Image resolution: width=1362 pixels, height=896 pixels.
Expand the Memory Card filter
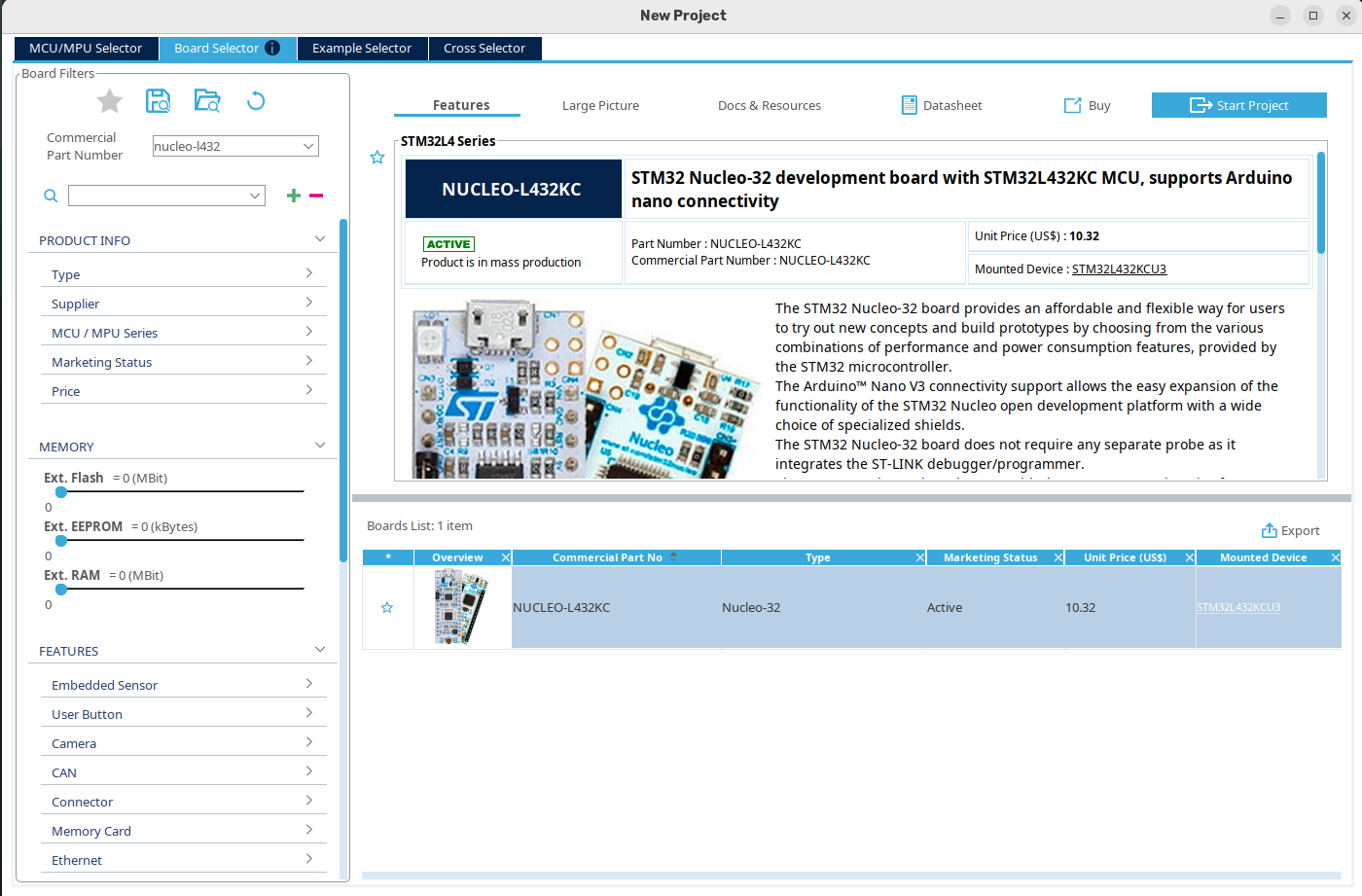(x=309, y=830)
